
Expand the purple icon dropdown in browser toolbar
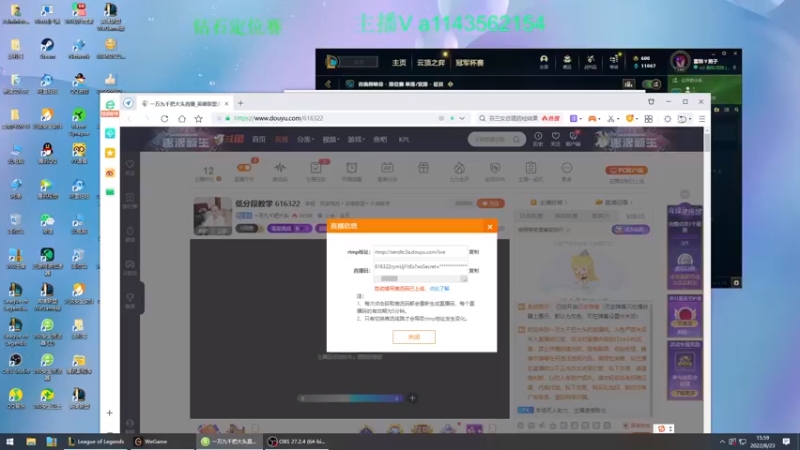pyautogui.click(x=581, y=119)
